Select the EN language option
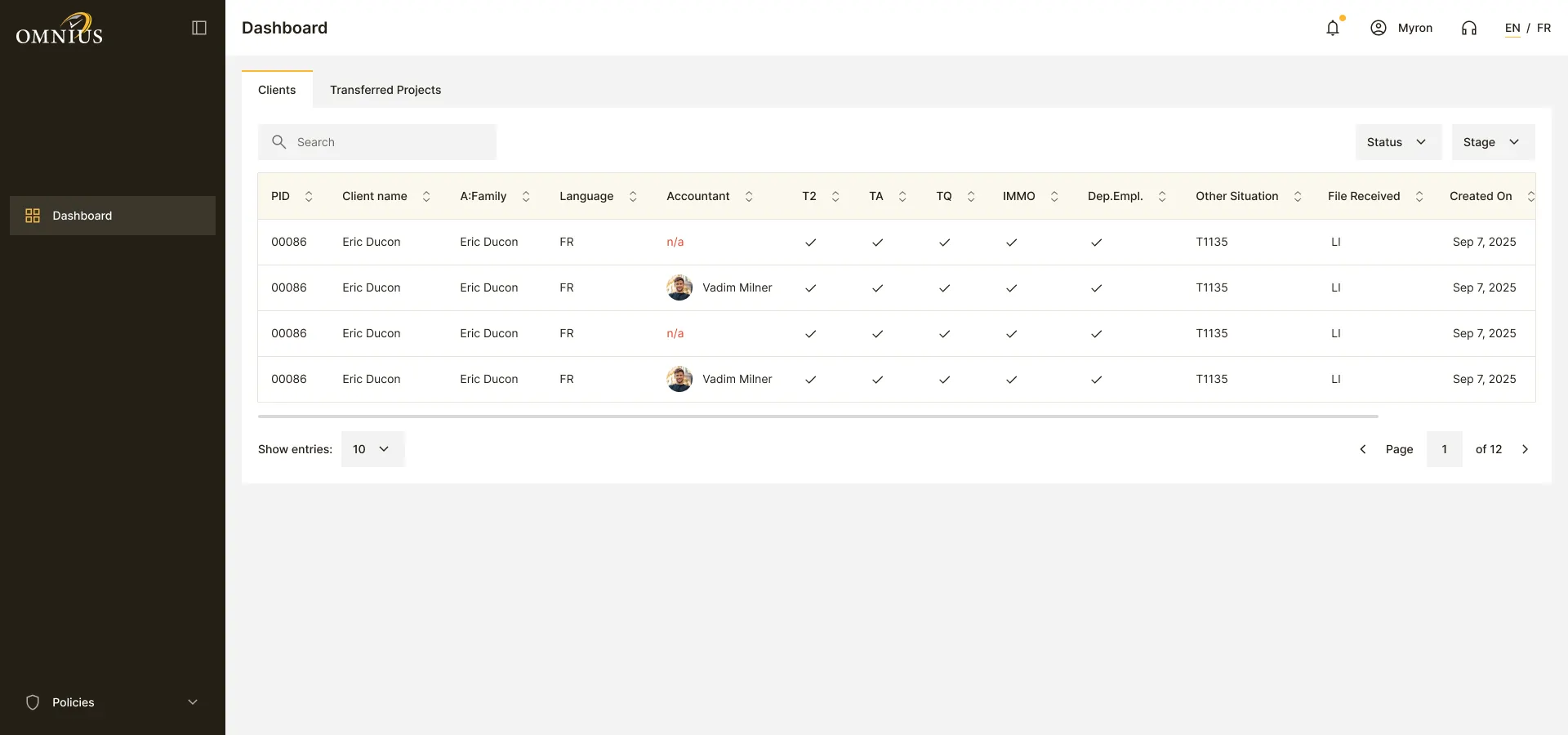This screenshot has width=1568, height=735. coord(1512,28)
